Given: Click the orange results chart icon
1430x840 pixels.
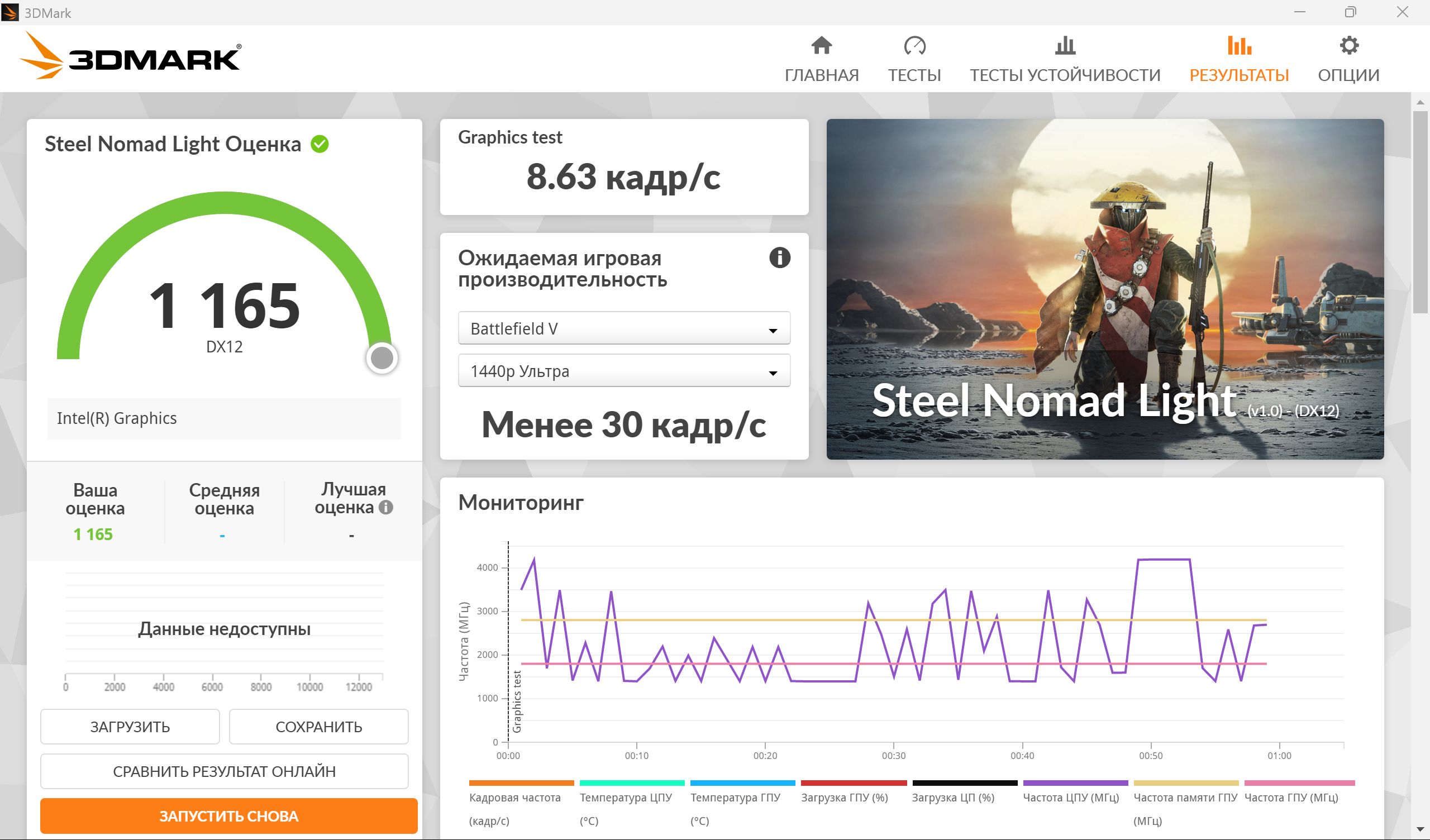Looking at the screenshot, I should 1239,45.
